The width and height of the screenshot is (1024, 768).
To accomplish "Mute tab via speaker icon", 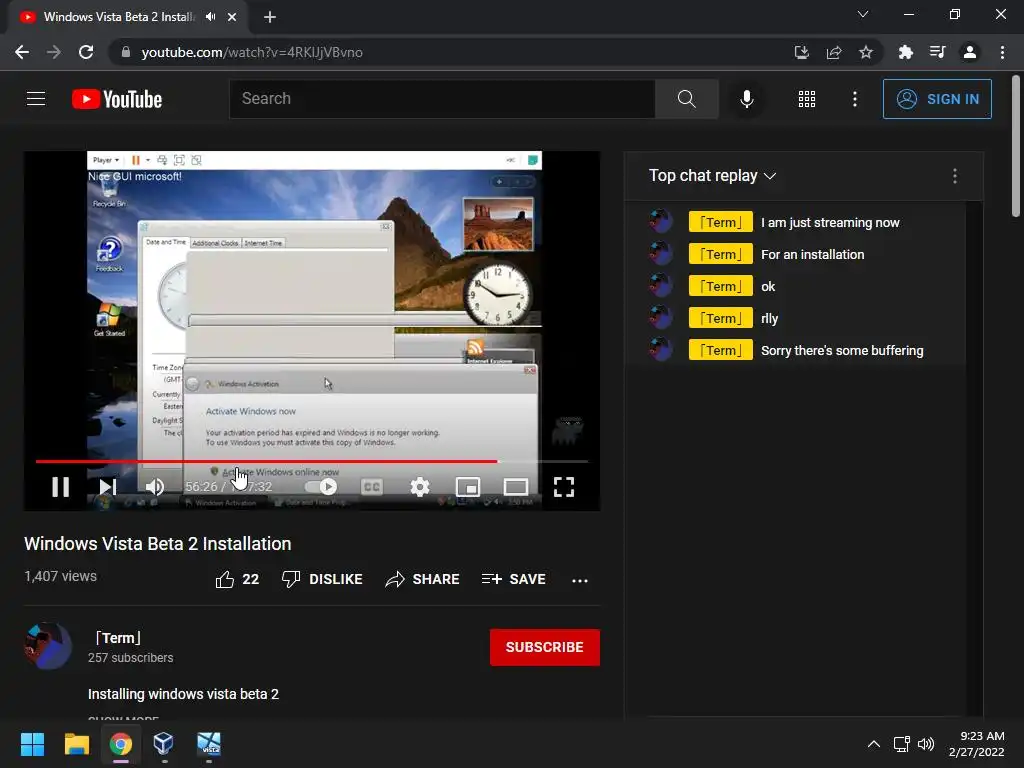I will [210, 17].
